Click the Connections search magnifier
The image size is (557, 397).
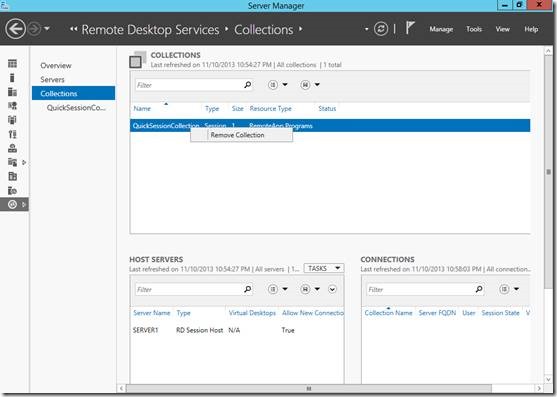[x=479, y=289]
